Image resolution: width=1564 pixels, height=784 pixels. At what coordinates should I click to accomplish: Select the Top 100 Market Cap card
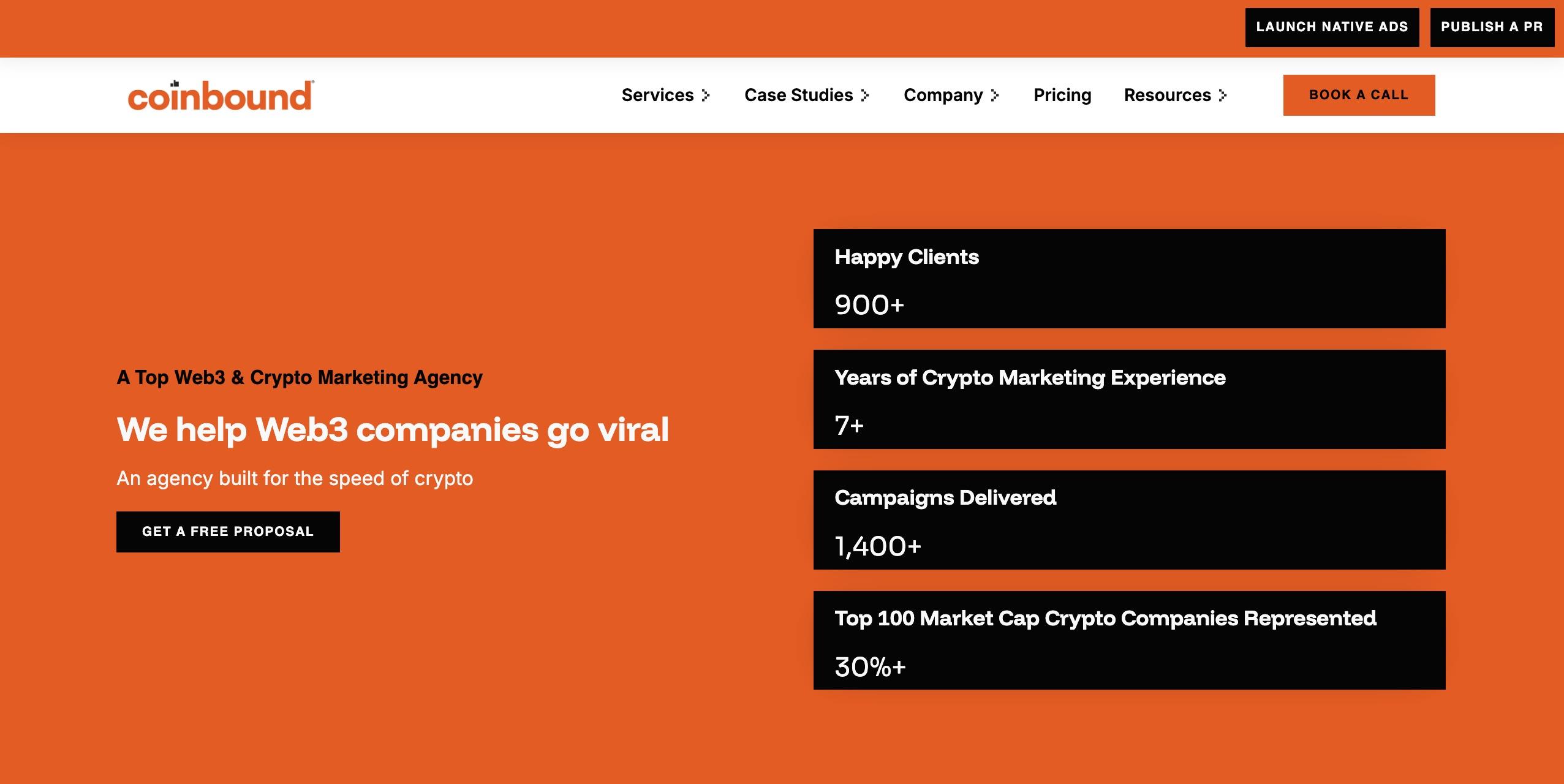click(x=1129, y=640)
